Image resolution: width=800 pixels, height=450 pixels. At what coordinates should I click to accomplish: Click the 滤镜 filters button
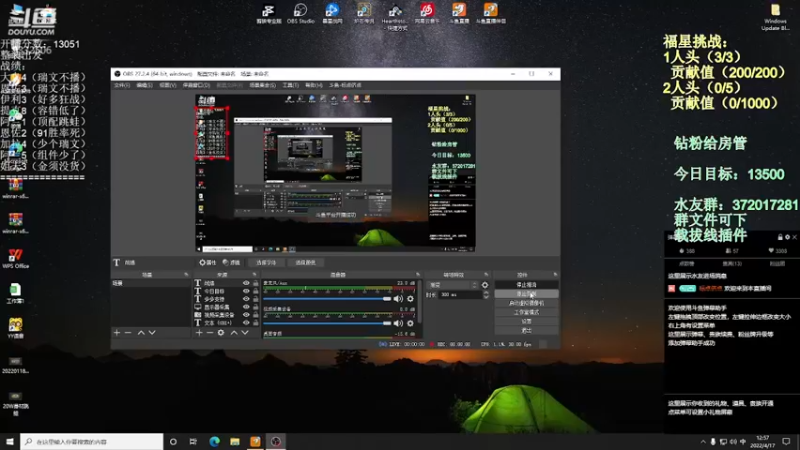[231, 262]
